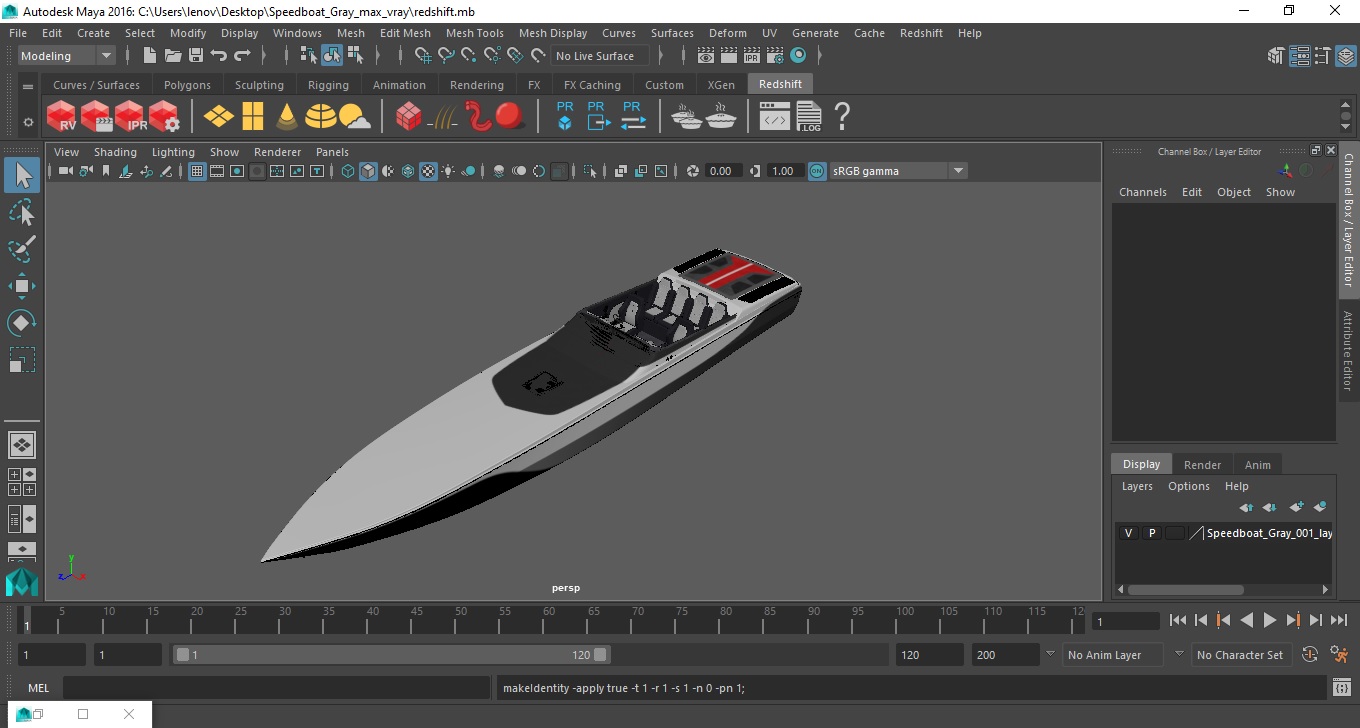Click the MEL command line input

tap(276, 688)
